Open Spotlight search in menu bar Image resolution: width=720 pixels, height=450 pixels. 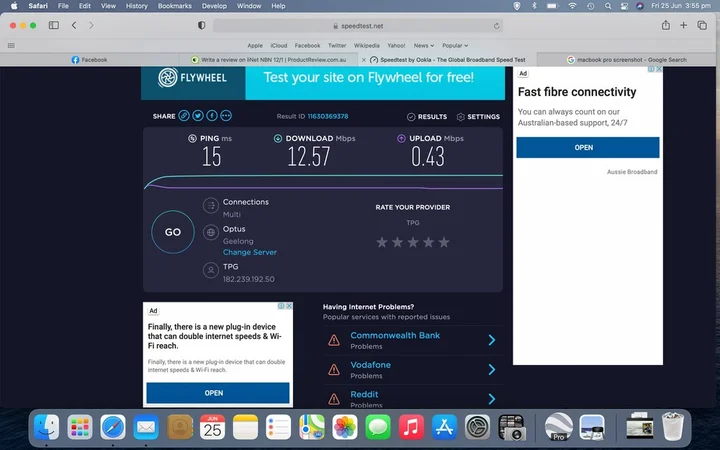608,6
